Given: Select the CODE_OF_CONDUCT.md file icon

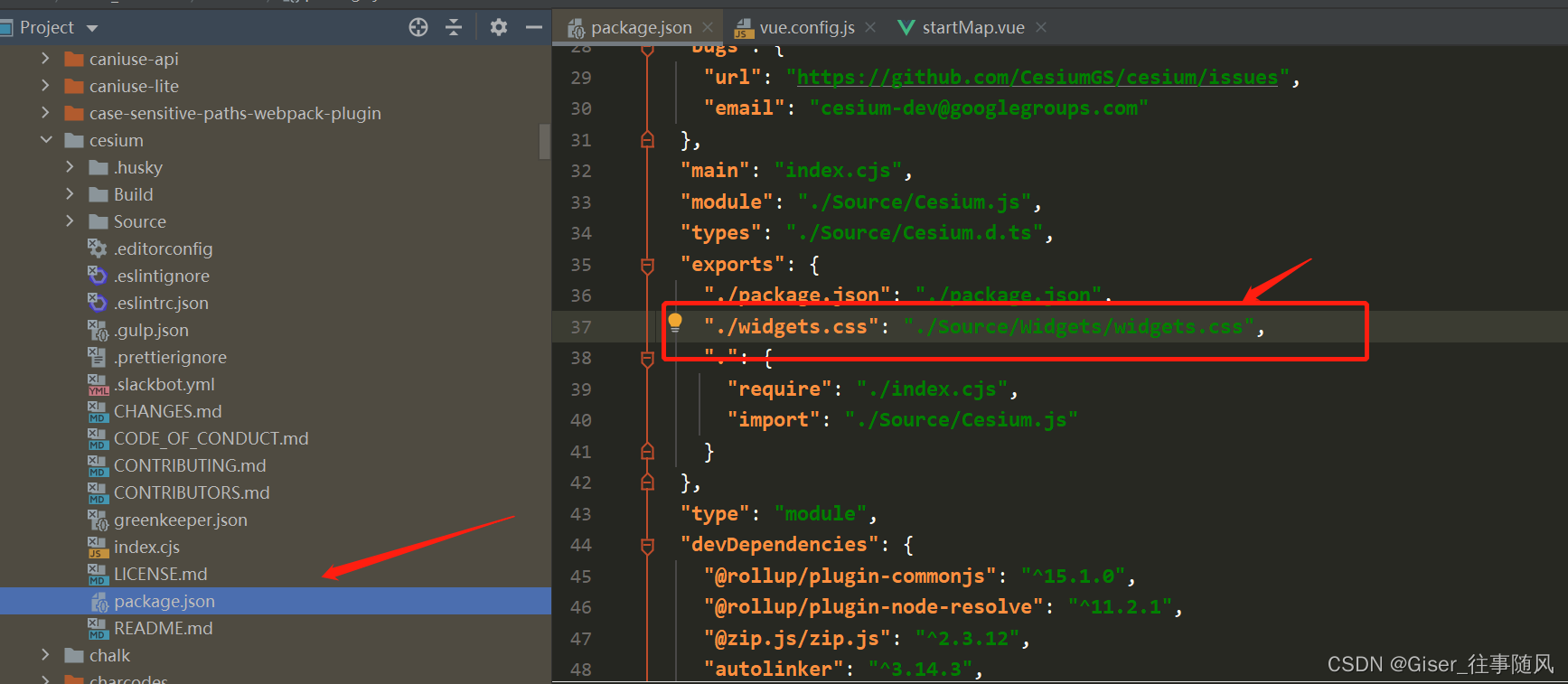Looking at the screenshot, I should coord(98,438).
